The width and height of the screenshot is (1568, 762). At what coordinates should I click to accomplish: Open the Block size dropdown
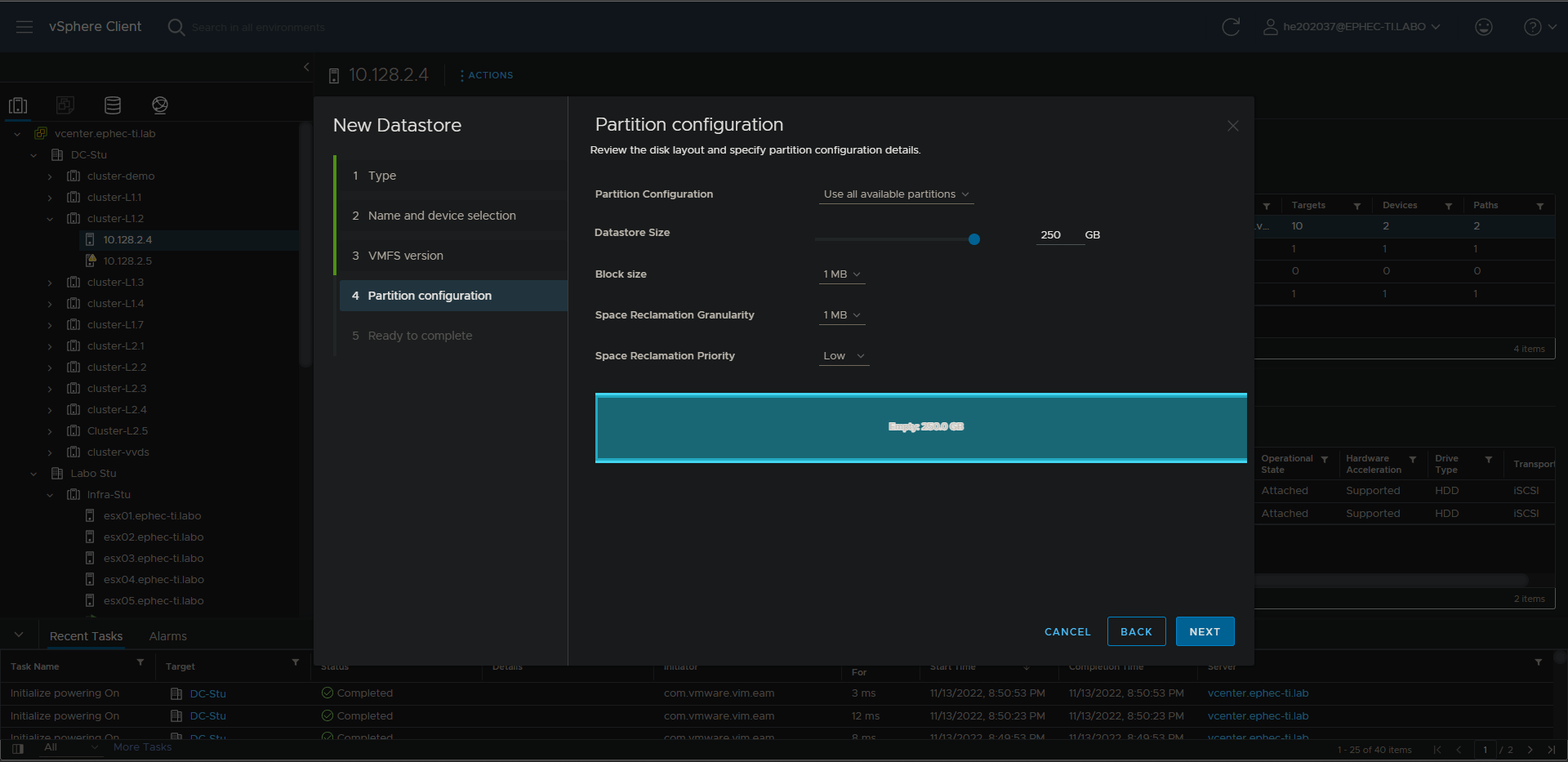click(842, 274)
